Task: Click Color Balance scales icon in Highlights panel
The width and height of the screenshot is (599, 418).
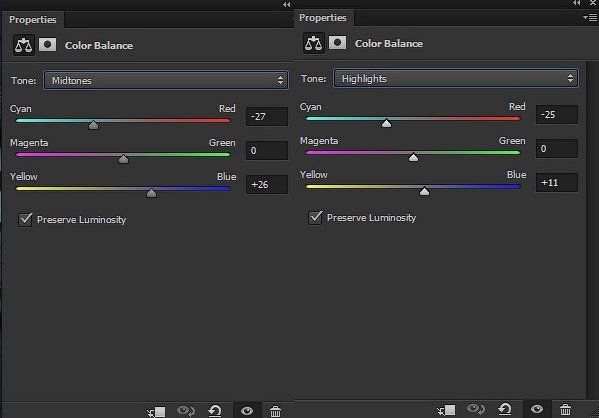Action: point(314,43)
